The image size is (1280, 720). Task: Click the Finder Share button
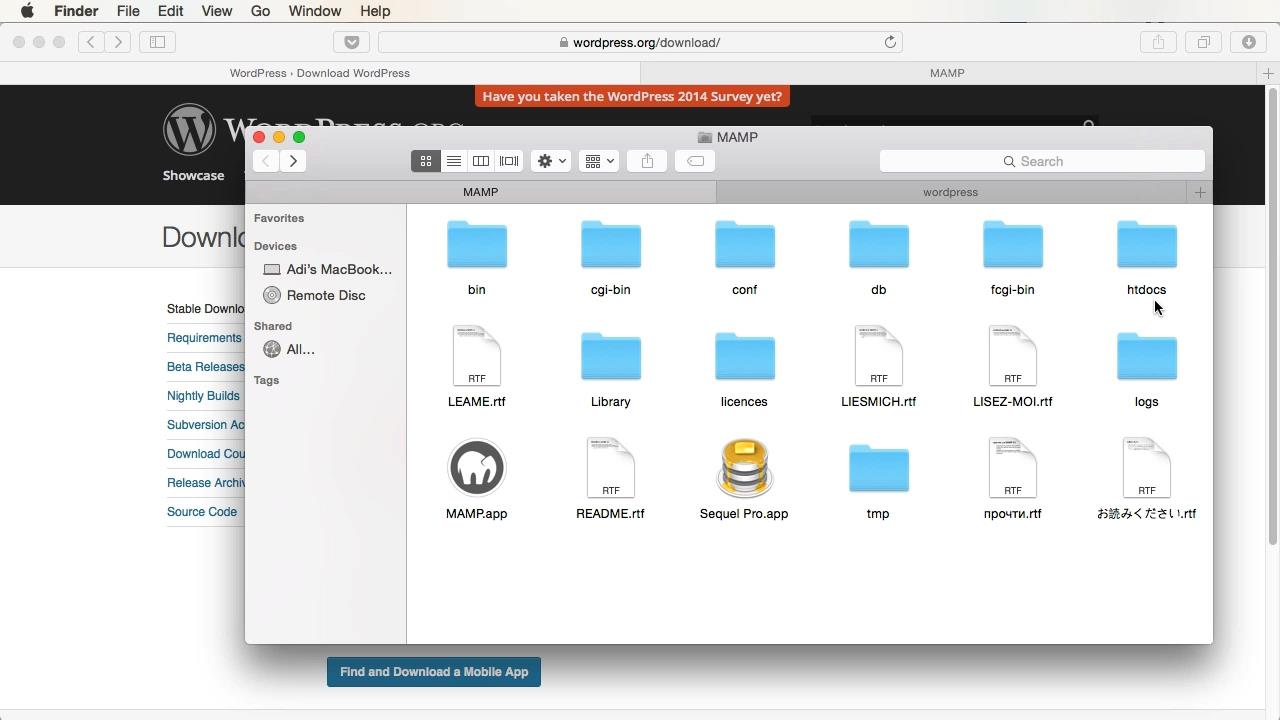pos(647,161)
